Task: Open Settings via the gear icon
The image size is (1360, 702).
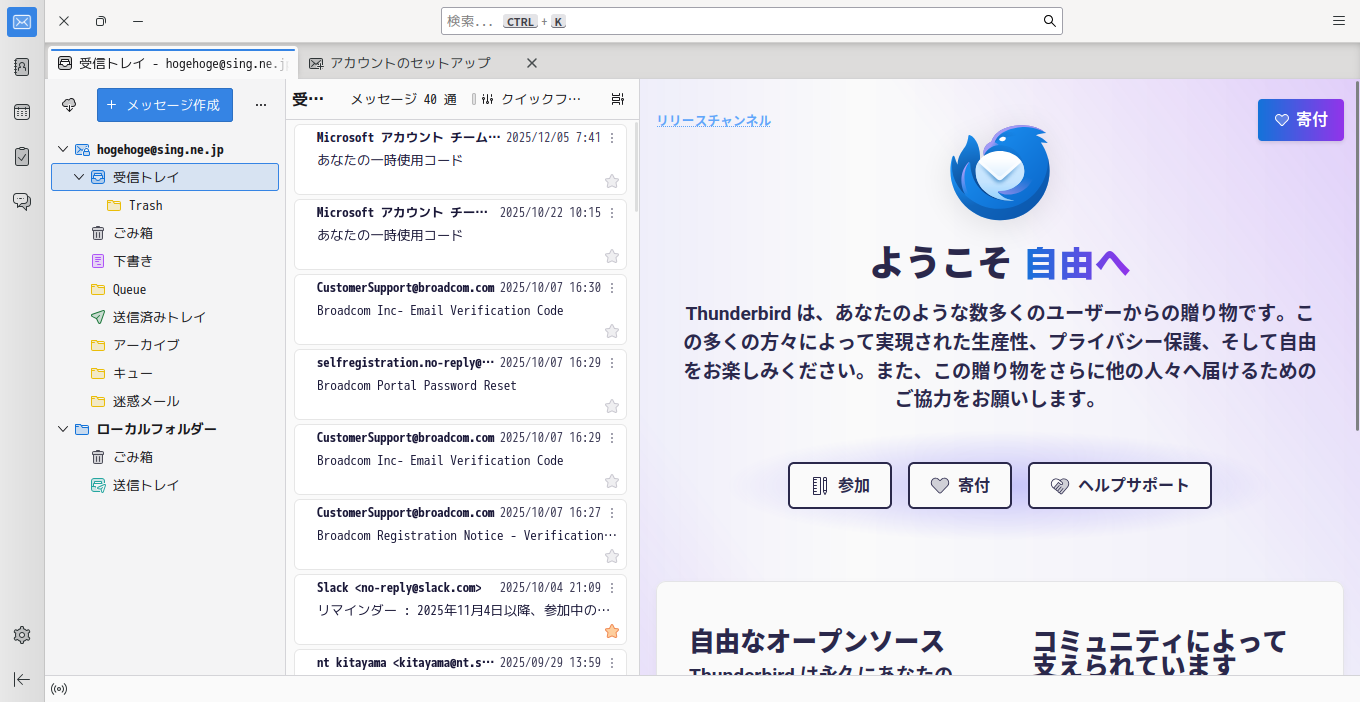Action: 22,635
